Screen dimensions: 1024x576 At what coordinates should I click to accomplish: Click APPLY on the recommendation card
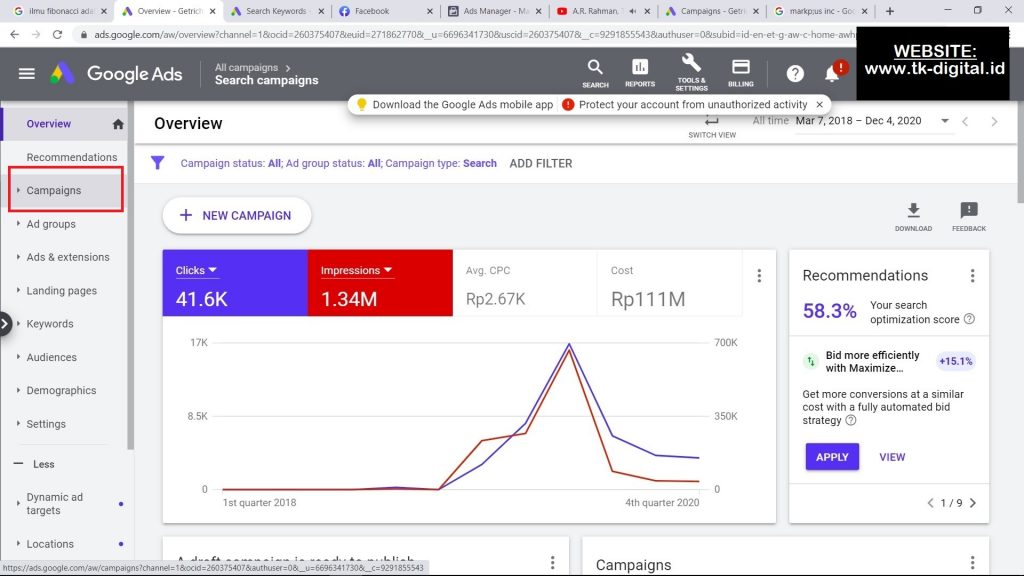click(832, 457)
